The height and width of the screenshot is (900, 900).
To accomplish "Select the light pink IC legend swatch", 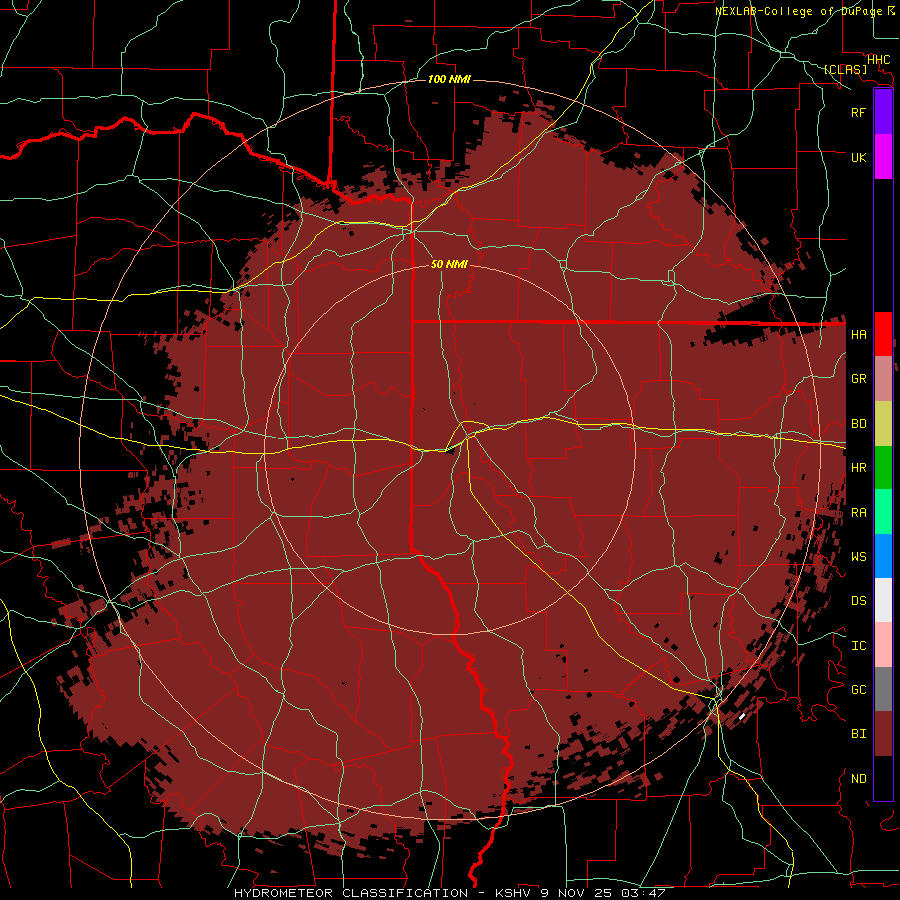I will (883, 645).
